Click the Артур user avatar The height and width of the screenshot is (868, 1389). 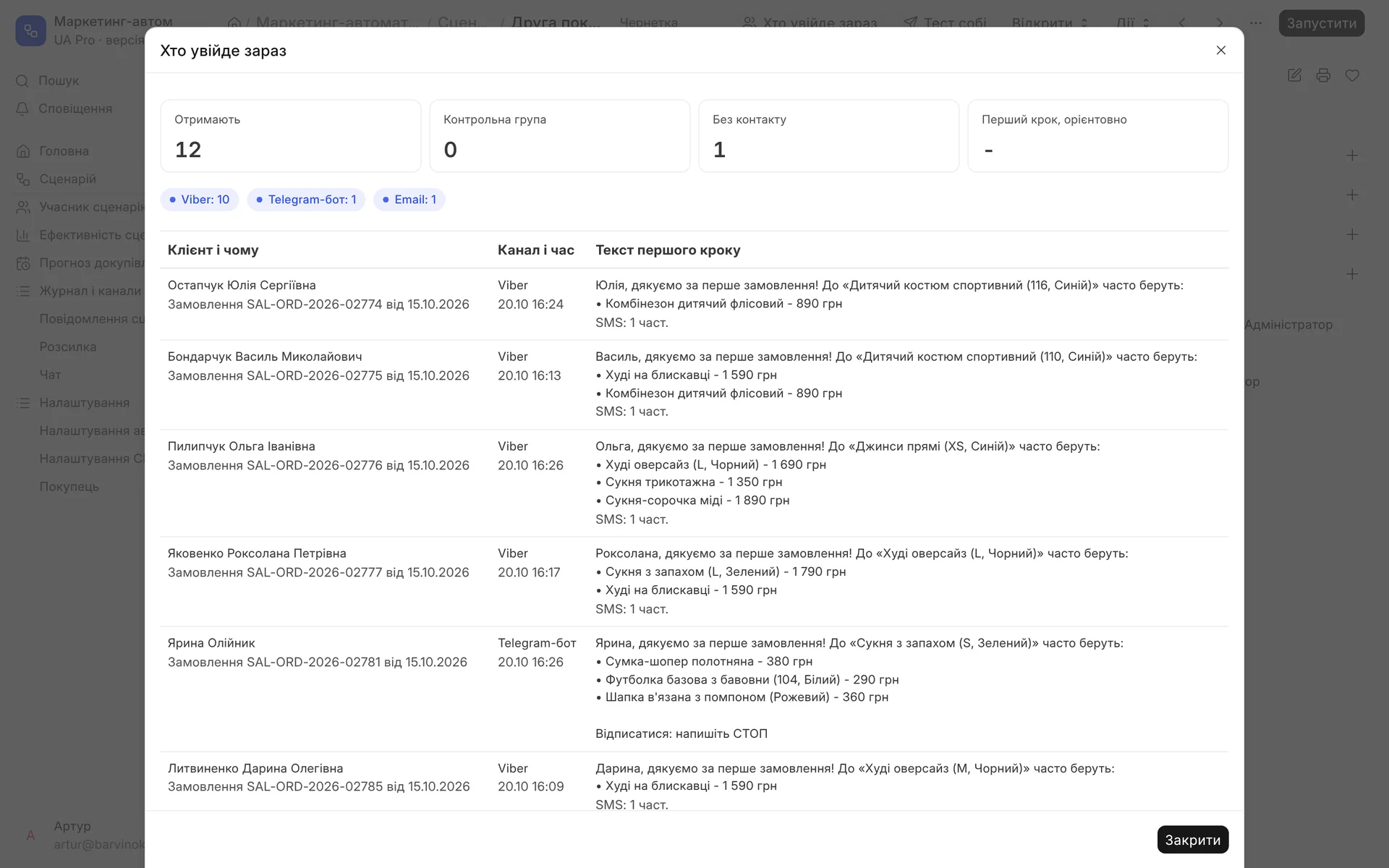click(x=30, y=835)
